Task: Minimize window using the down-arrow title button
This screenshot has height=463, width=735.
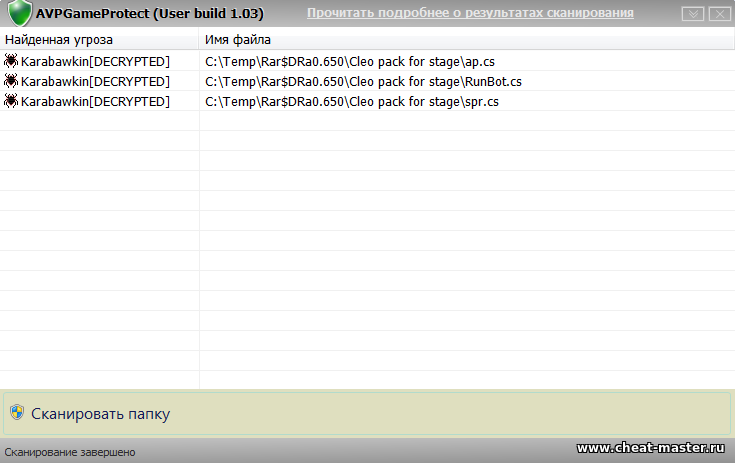Action: pos(691,14)
